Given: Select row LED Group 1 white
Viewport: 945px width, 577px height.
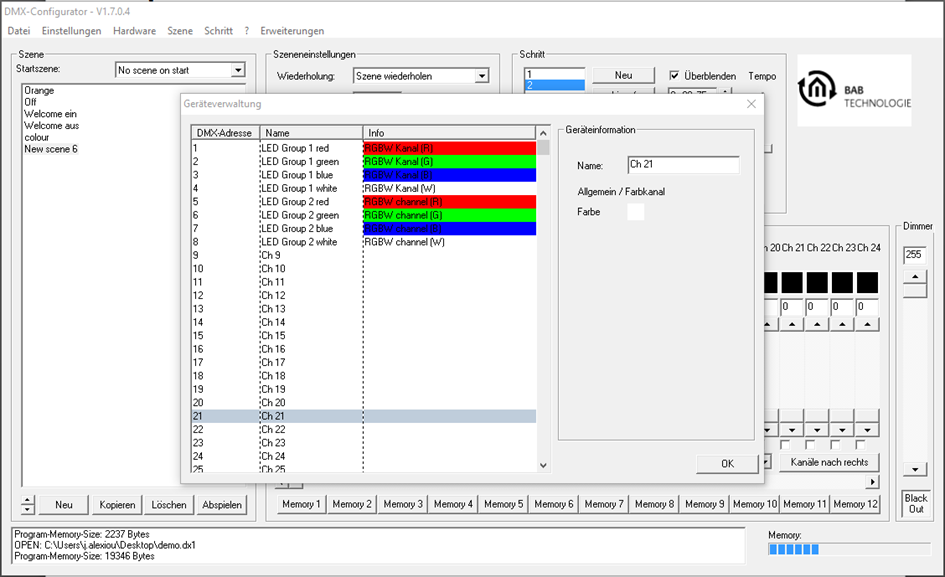Looking at the screenshot, I should tap(363, 188).
